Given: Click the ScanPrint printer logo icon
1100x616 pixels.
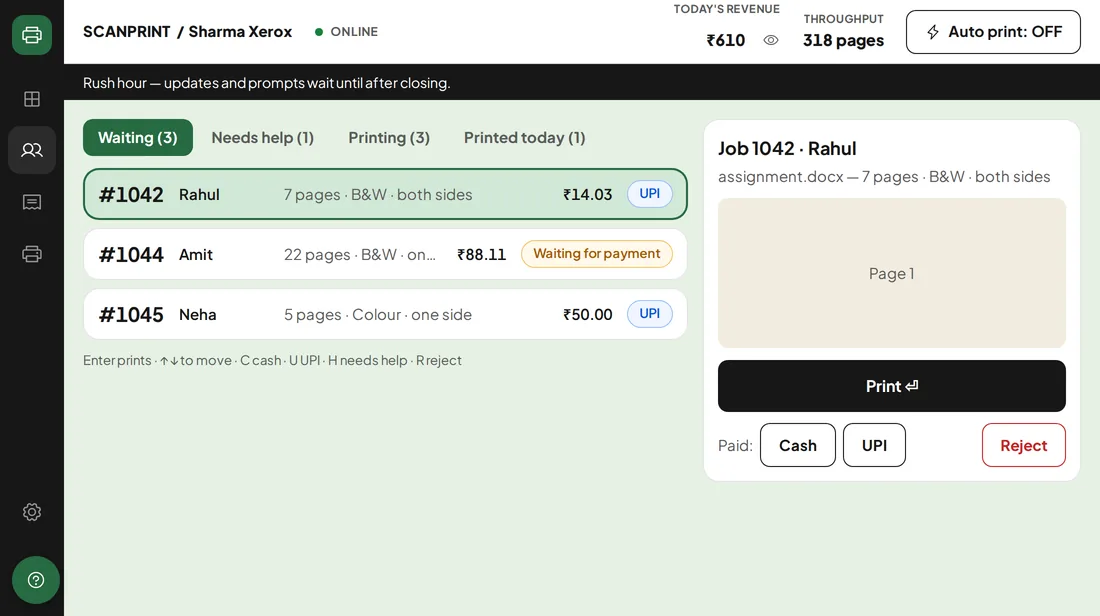Looking at the screenshot, I should point(32,34).
